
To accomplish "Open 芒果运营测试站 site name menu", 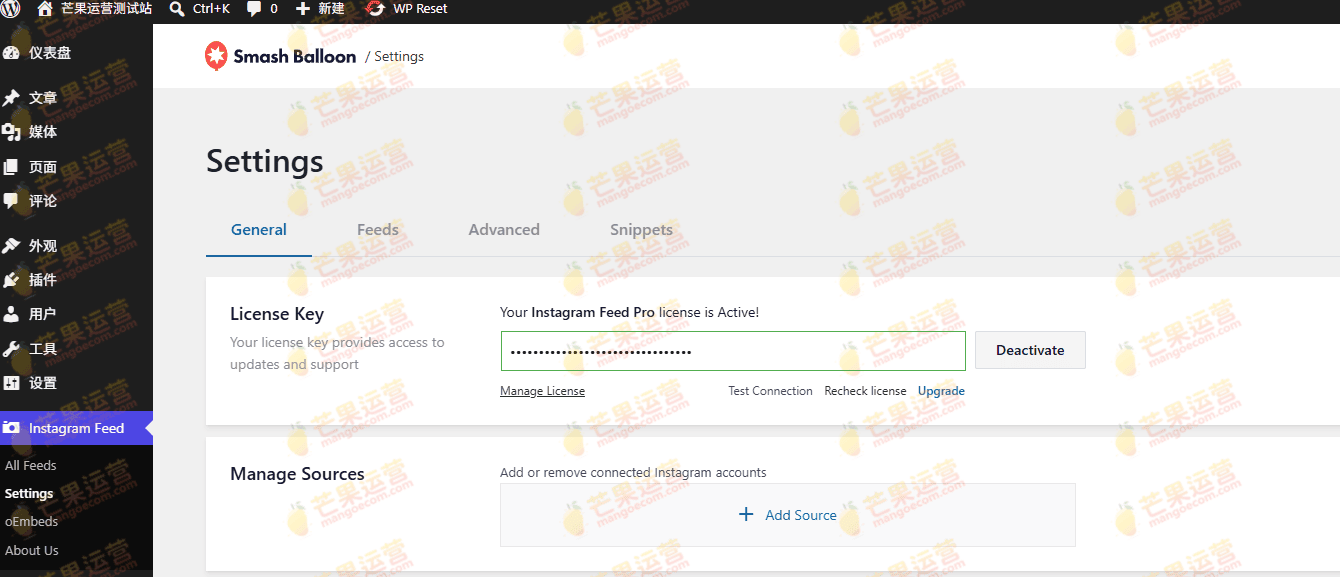I will tap(107, 9).
